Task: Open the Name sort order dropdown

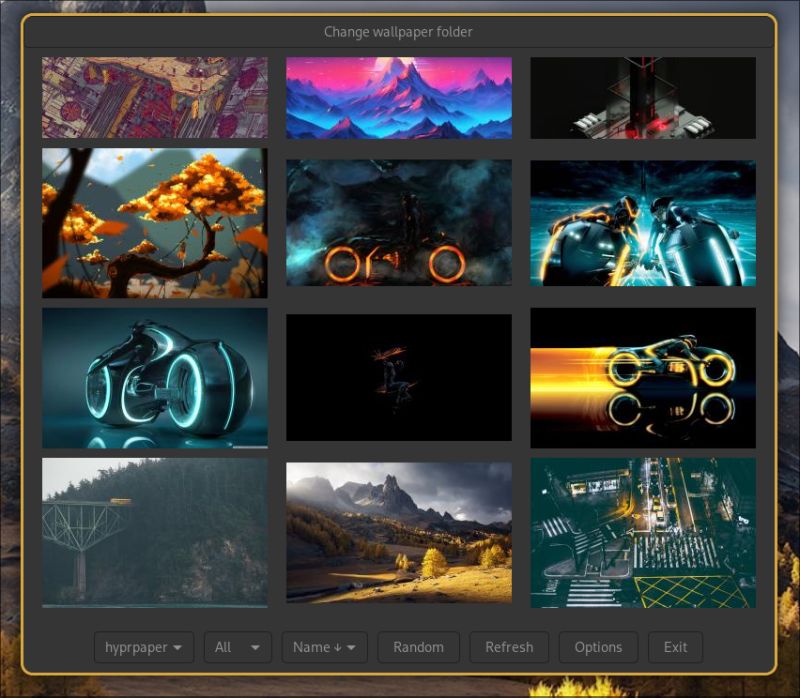Action: tap(323, 647)
